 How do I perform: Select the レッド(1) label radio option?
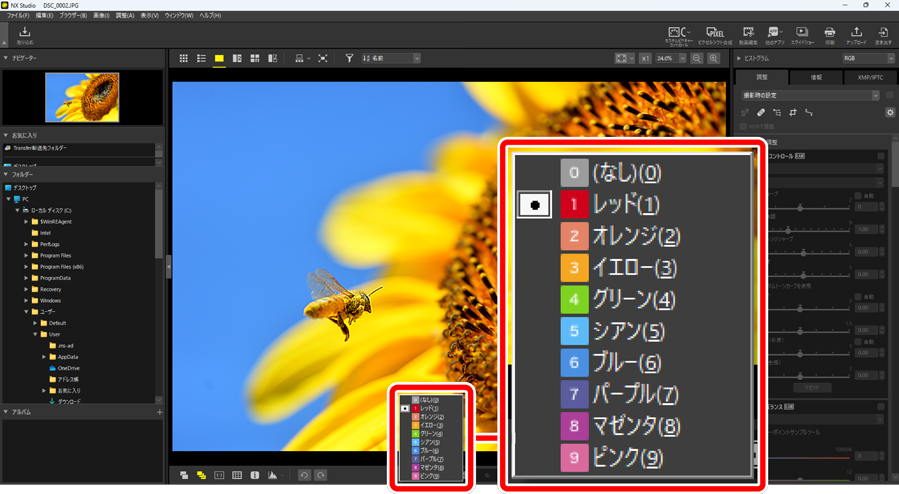[535, 205]
